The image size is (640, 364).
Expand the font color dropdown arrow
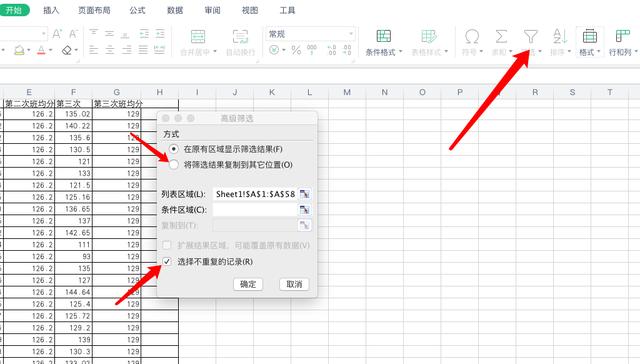pyautogui.click(x=51, y=50)
